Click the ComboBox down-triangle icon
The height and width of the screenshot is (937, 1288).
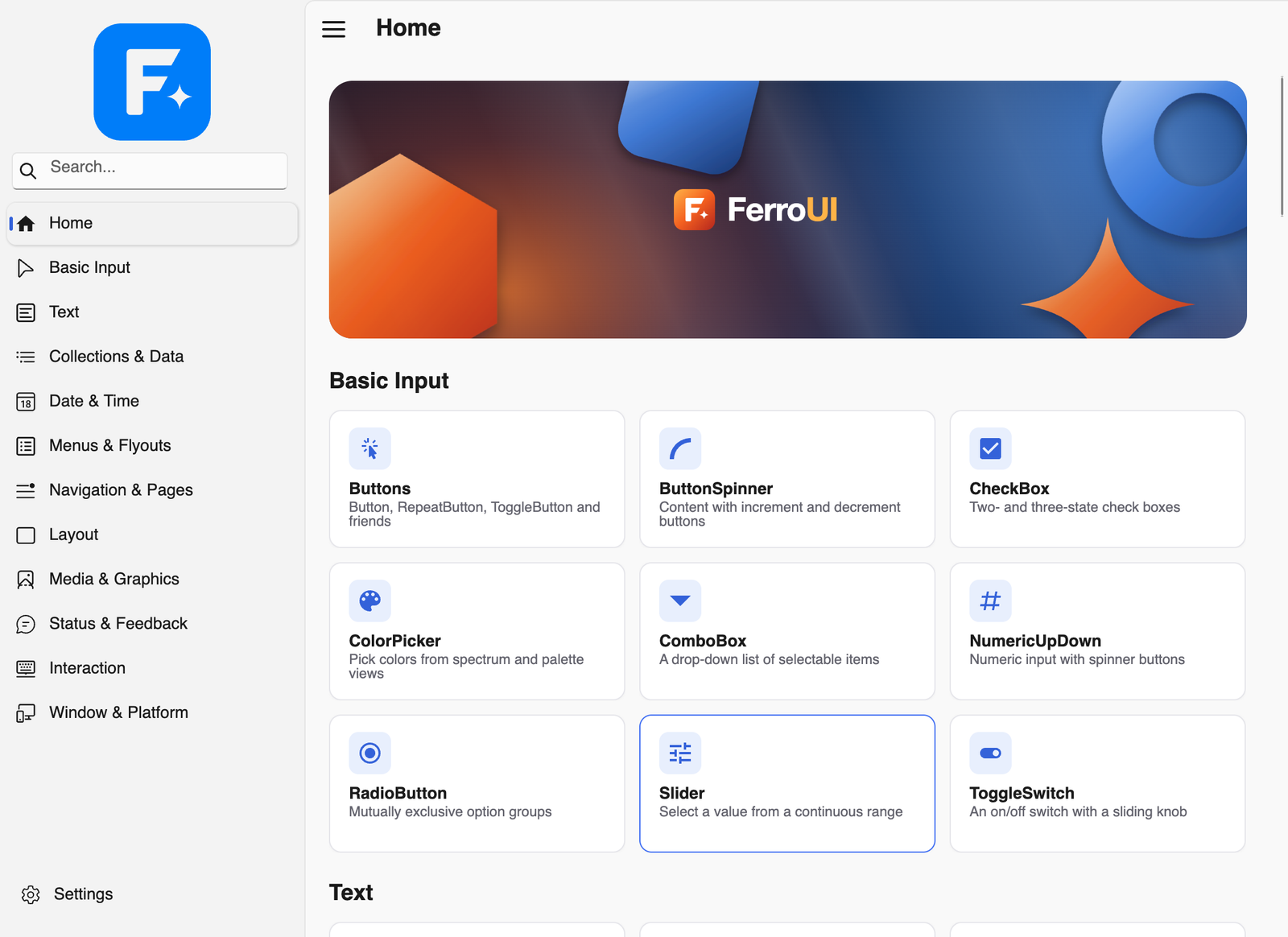pyautogui.click(x=680, y=601)
